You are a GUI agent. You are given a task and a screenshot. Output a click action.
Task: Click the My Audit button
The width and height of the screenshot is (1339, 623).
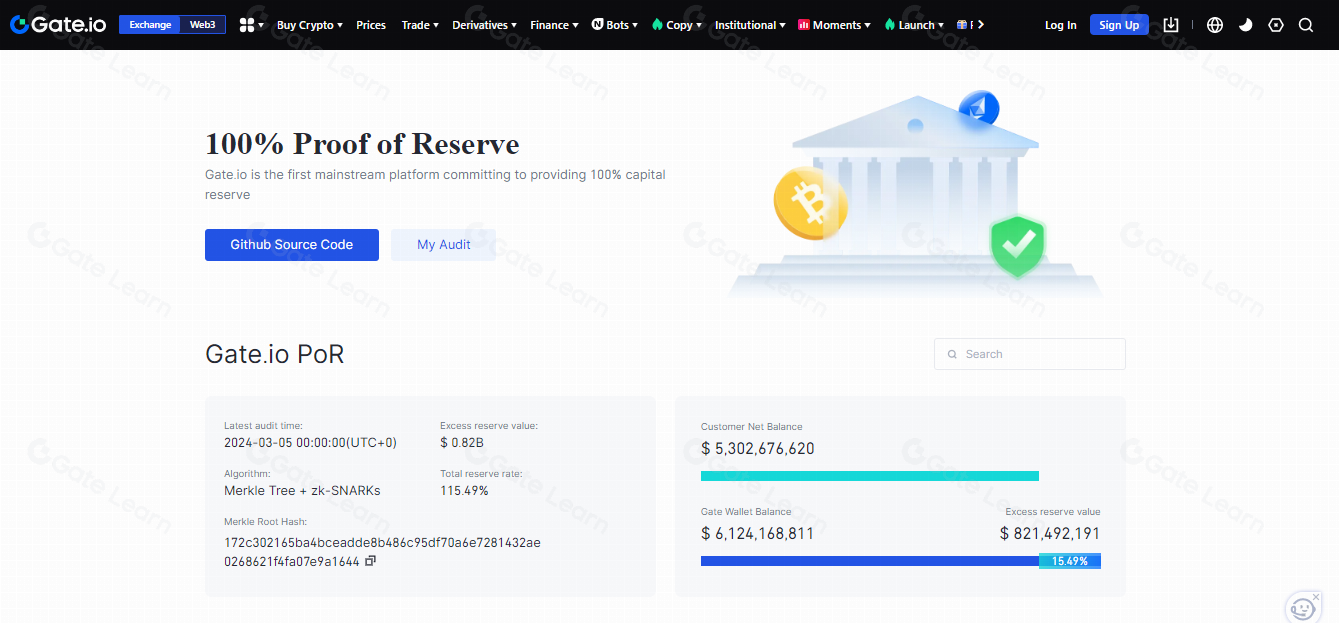point(443,245)
